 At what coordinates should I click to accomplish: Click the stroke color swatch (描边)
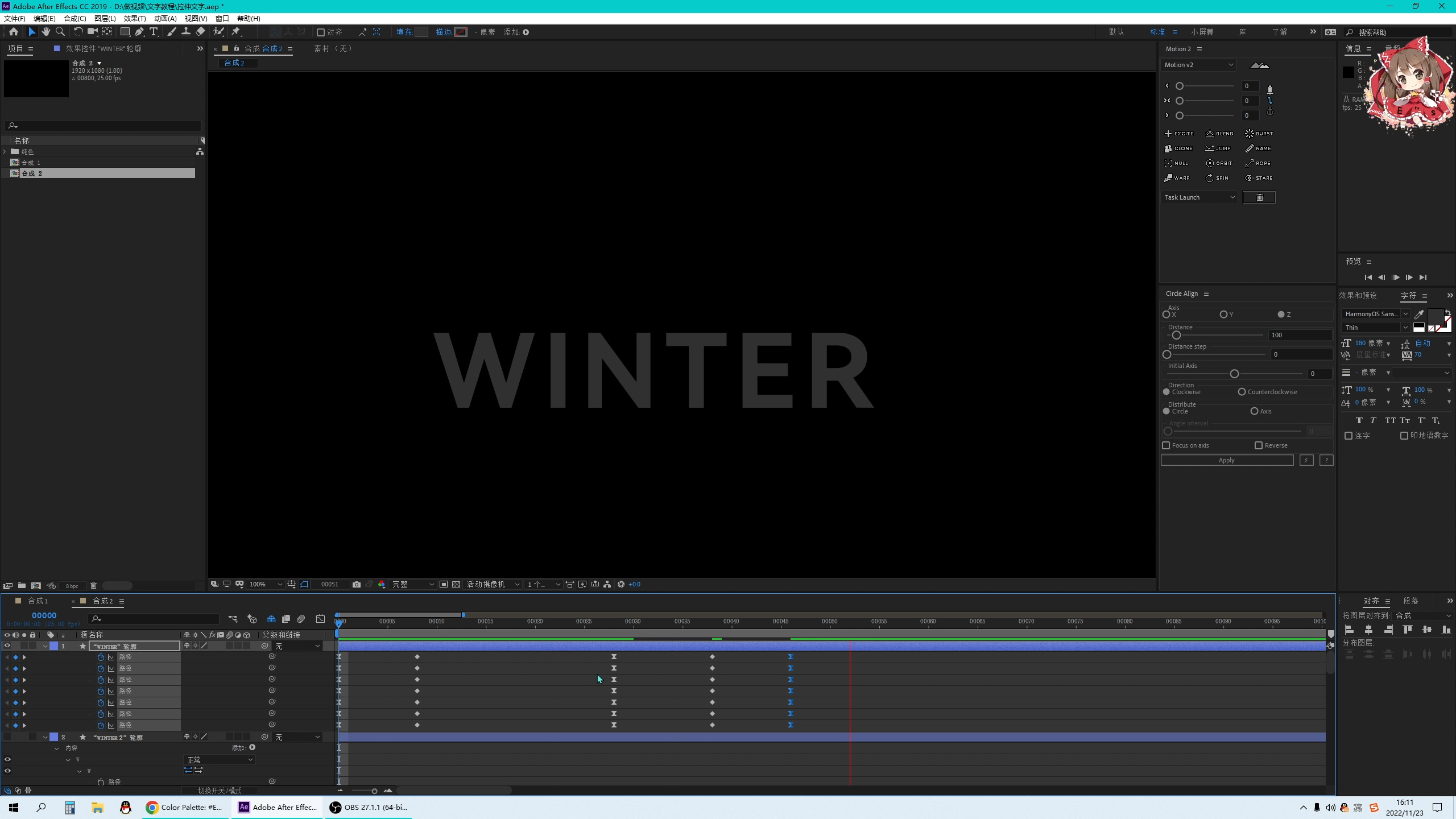[x=461, y=32]
